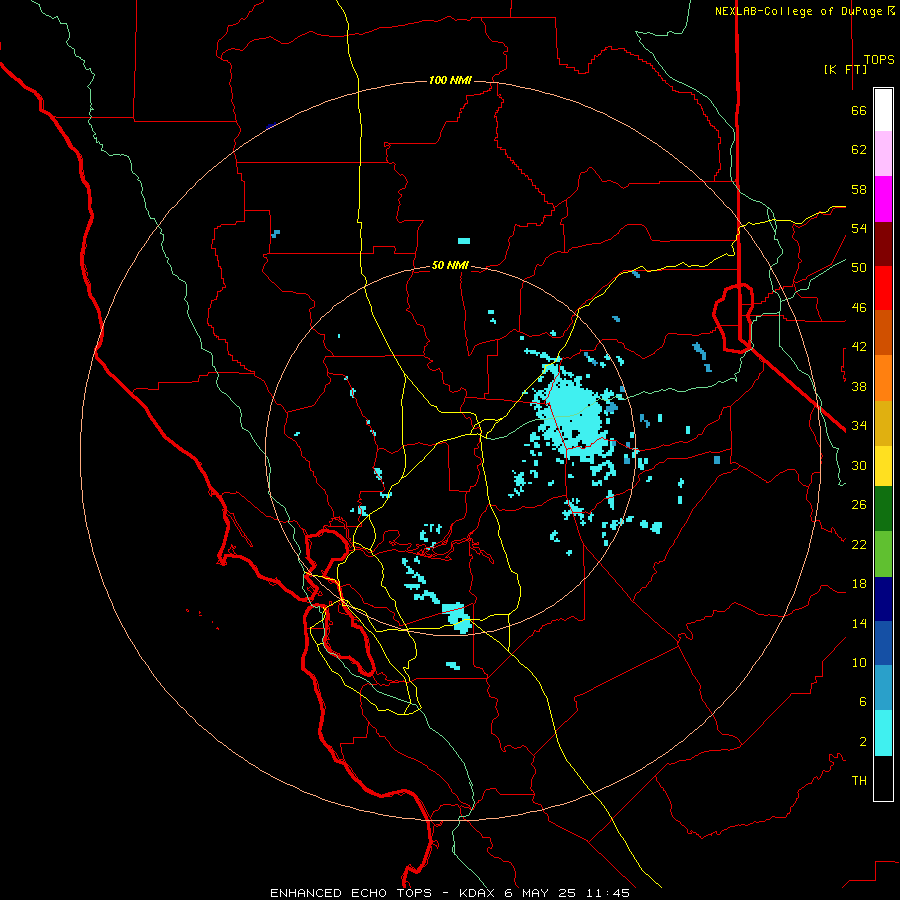900x900 pixels.
Task: Click the cyan 6 K FT legend swatch
Action: coord(883,733)
